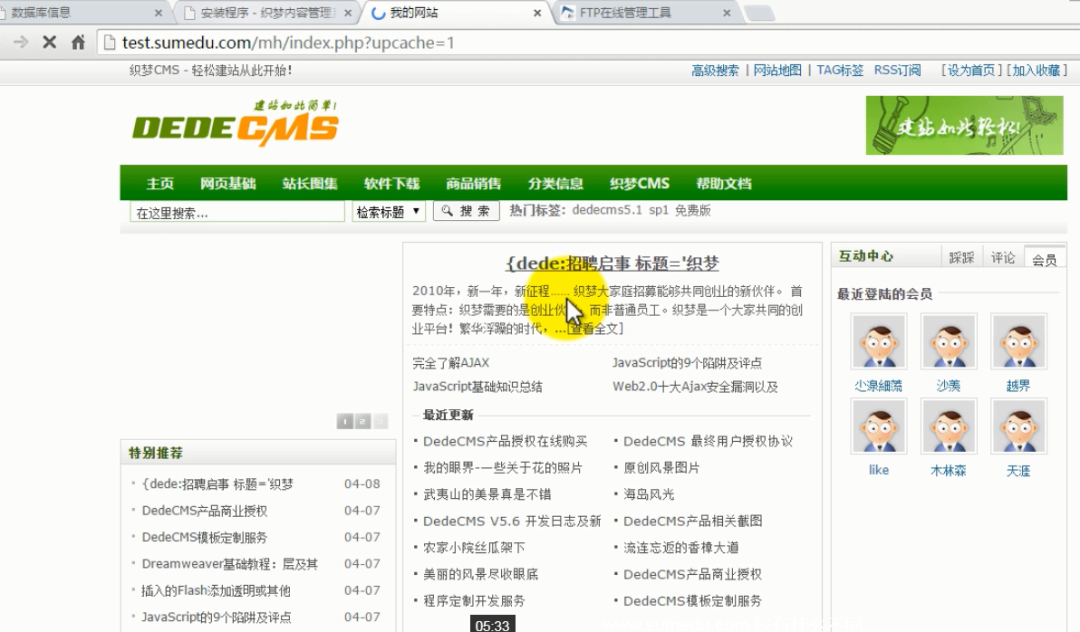Open DedeCMS产品授权在线购买 article
The height and width of the screenshot is (632, 1080).
(x=505, y=441)
